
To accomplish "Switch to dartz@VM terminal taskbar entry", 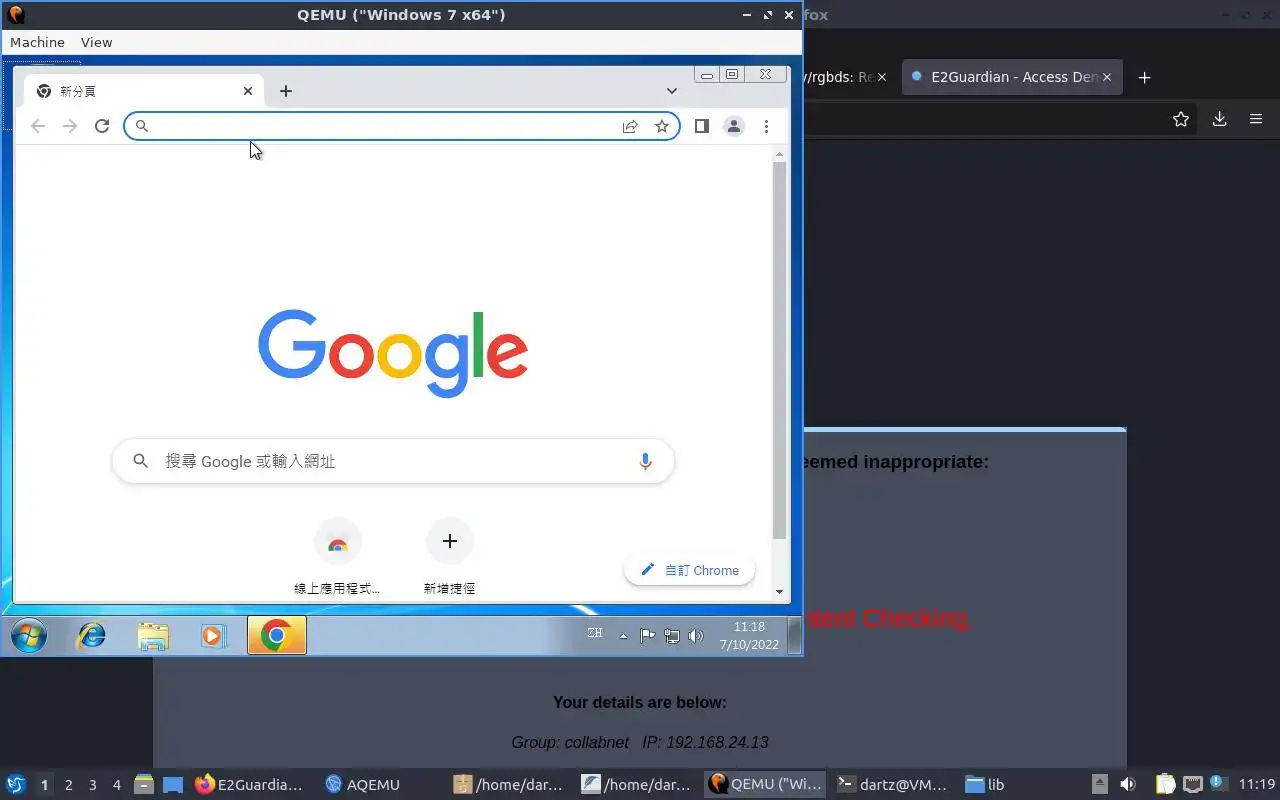I will click(893, 785).
